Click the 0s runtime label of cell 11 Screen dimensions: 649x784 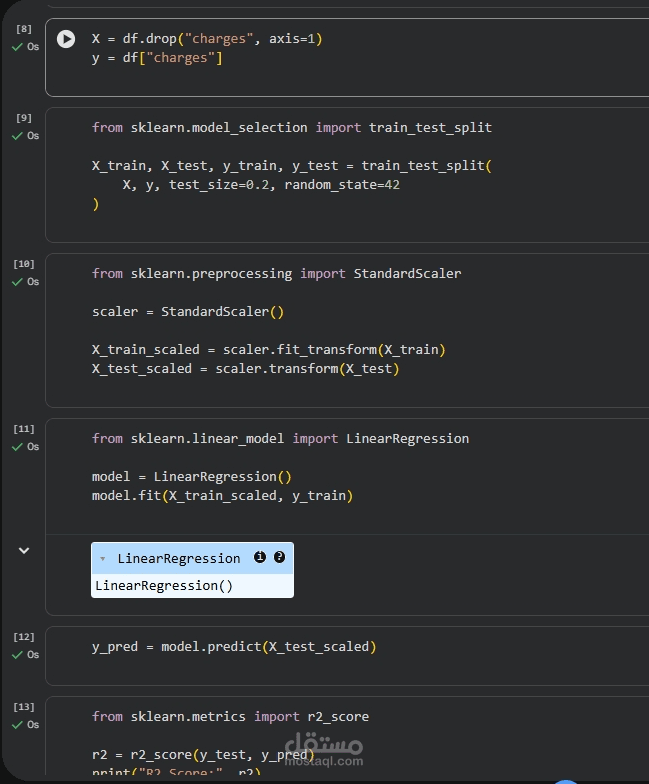(33, 447)
